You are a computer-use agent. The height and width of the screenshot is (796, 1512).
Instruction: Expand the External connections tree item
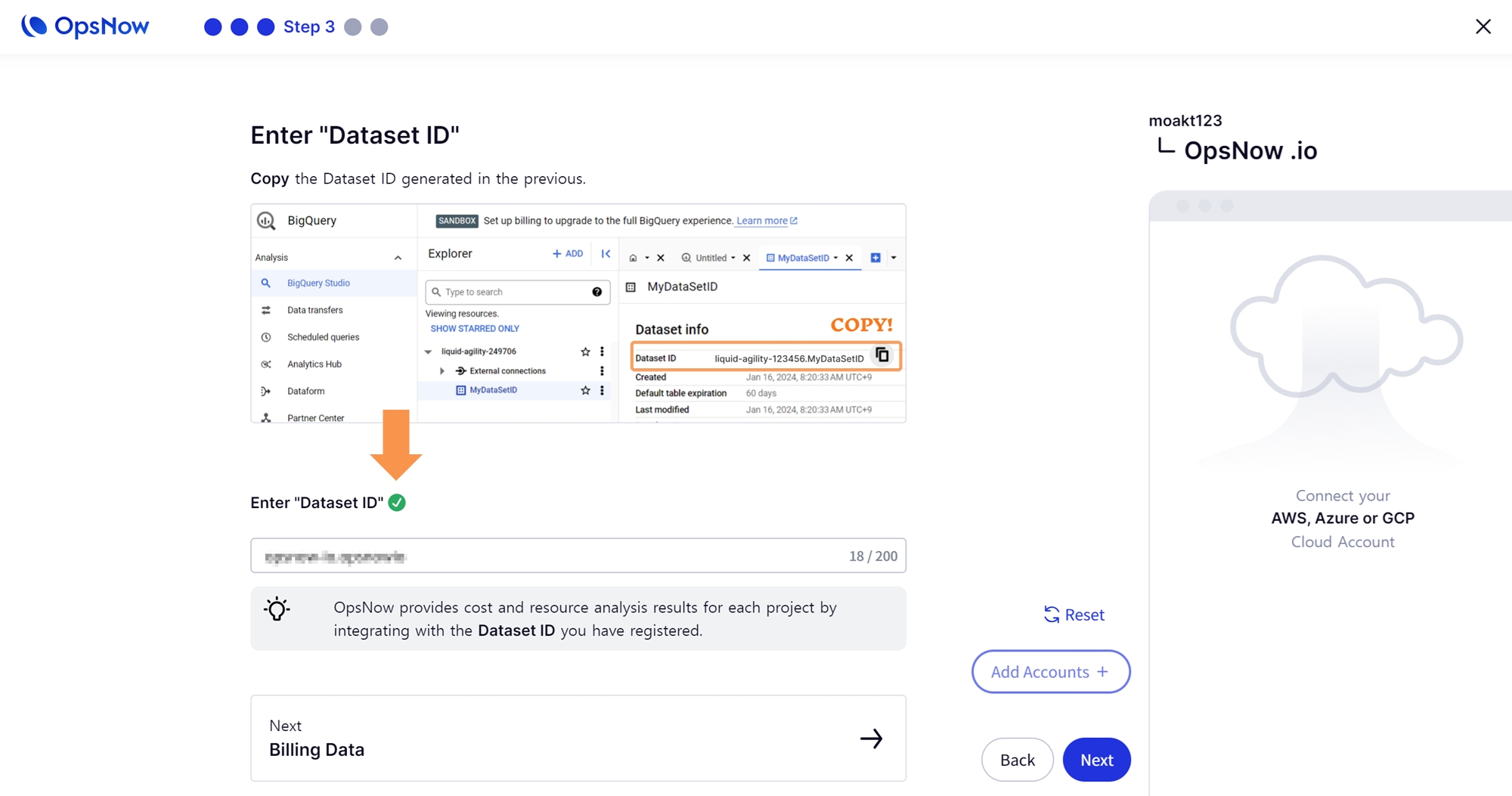click(442, 371)
